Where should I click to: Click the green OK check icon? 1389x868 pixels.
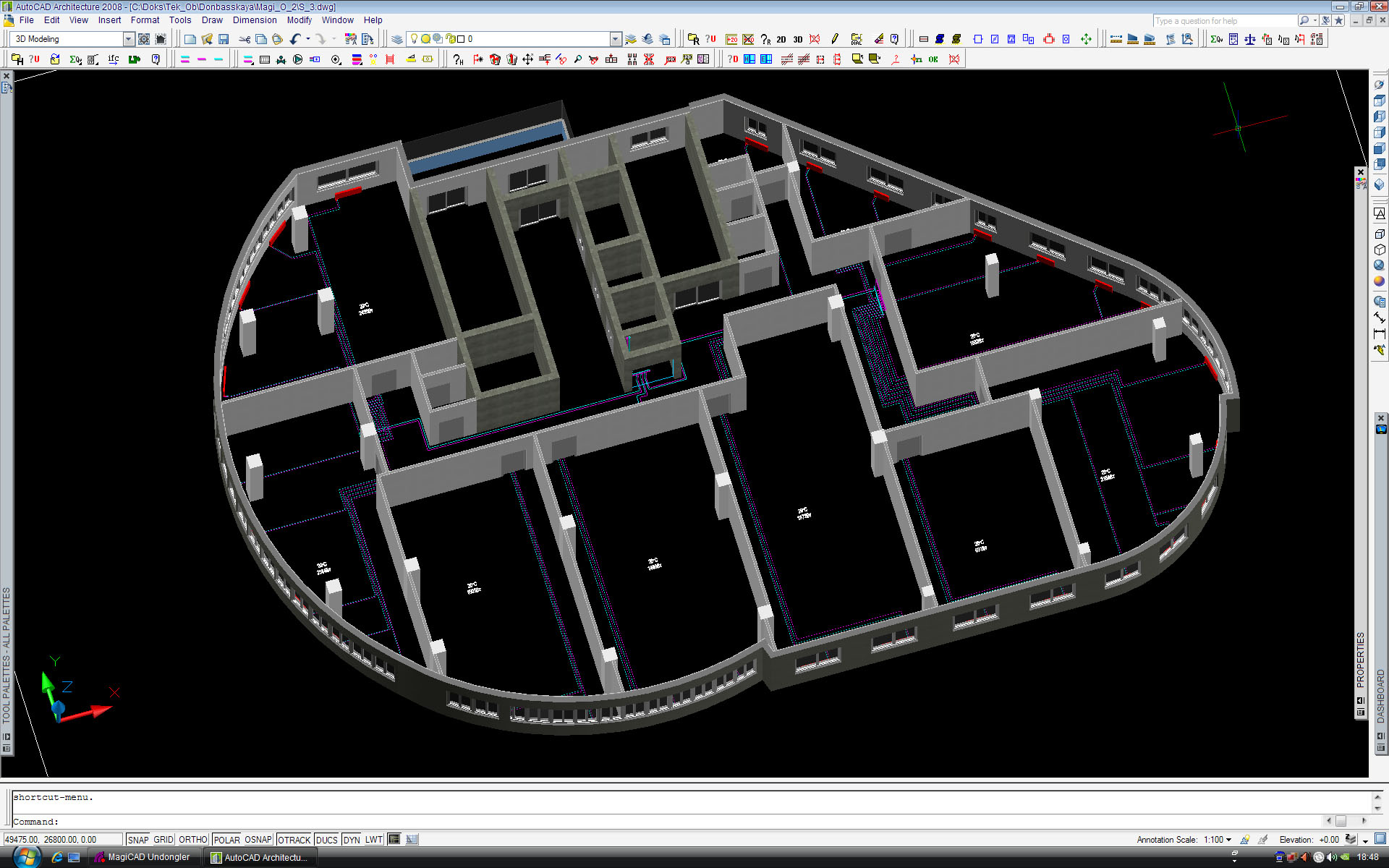click(933, 59)
